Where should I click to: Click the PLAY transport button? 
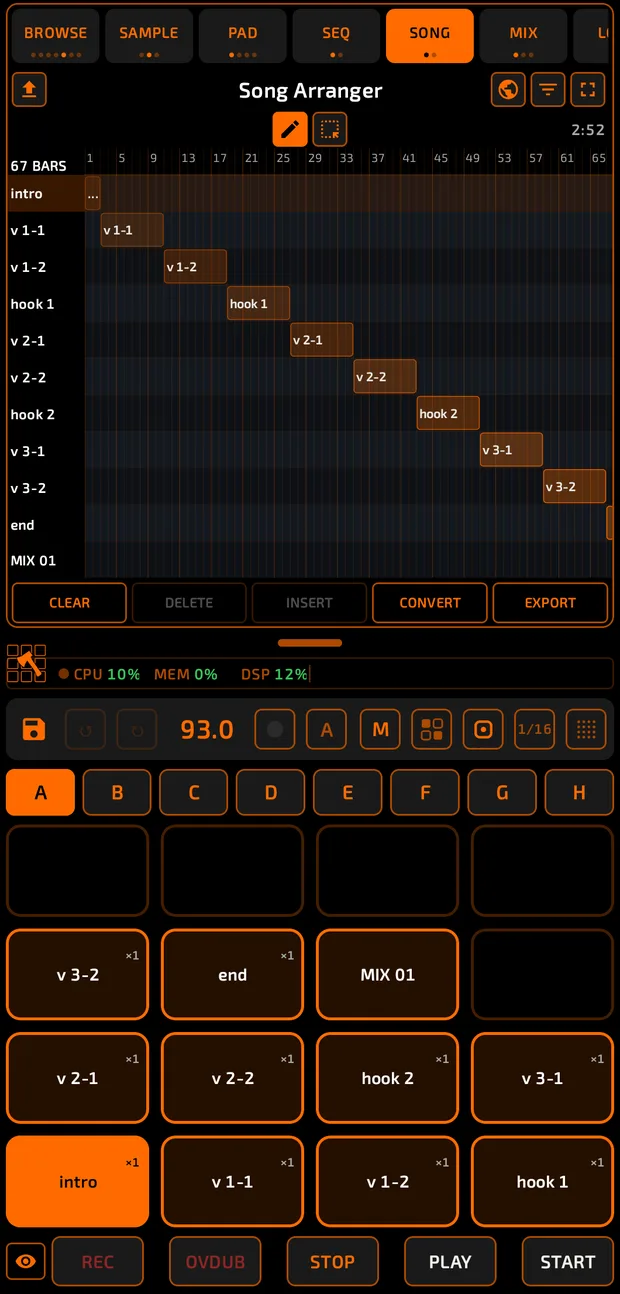pos(450,1262)
